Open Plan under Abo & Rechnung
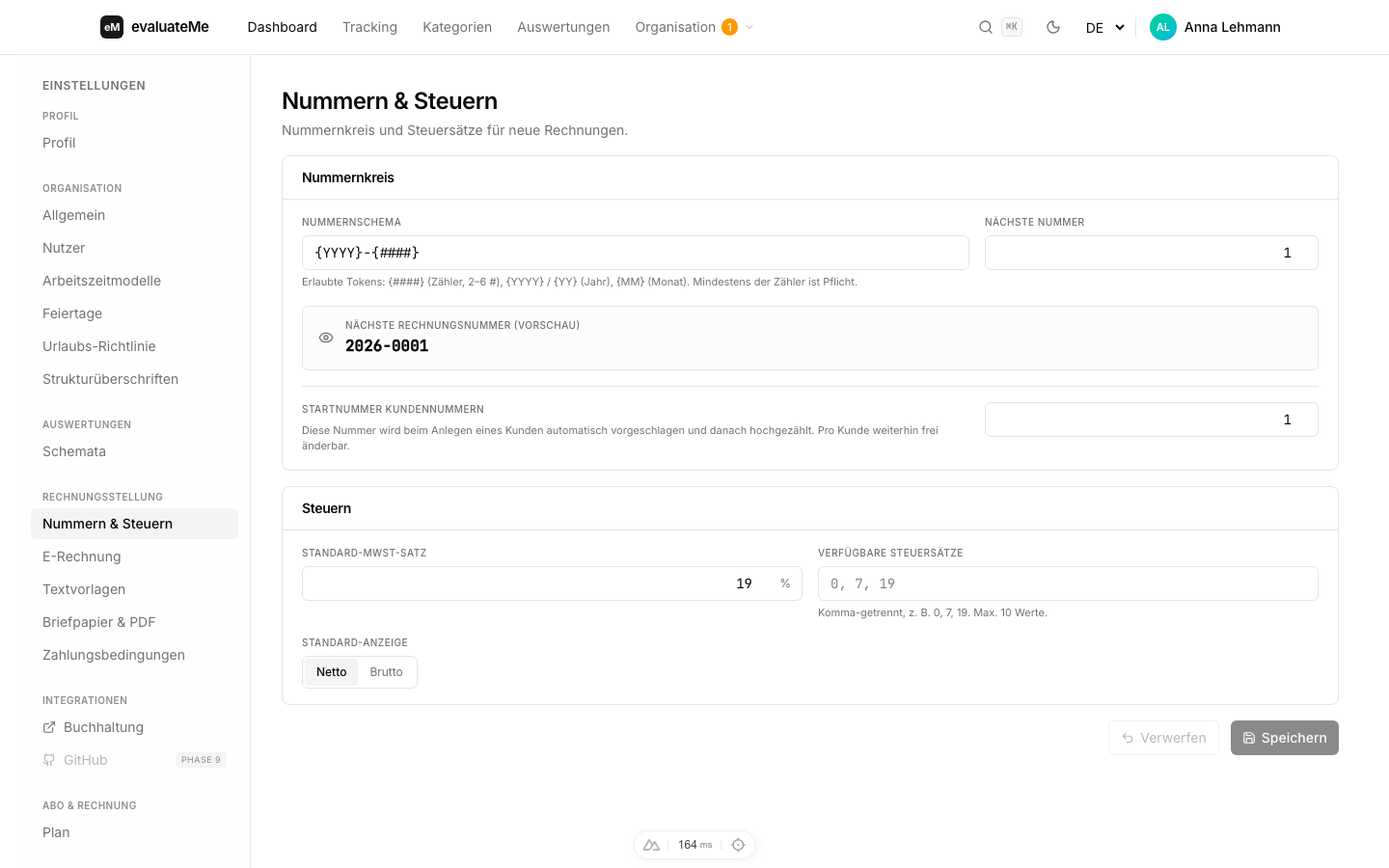1389x868 pixels. (134, 832)
